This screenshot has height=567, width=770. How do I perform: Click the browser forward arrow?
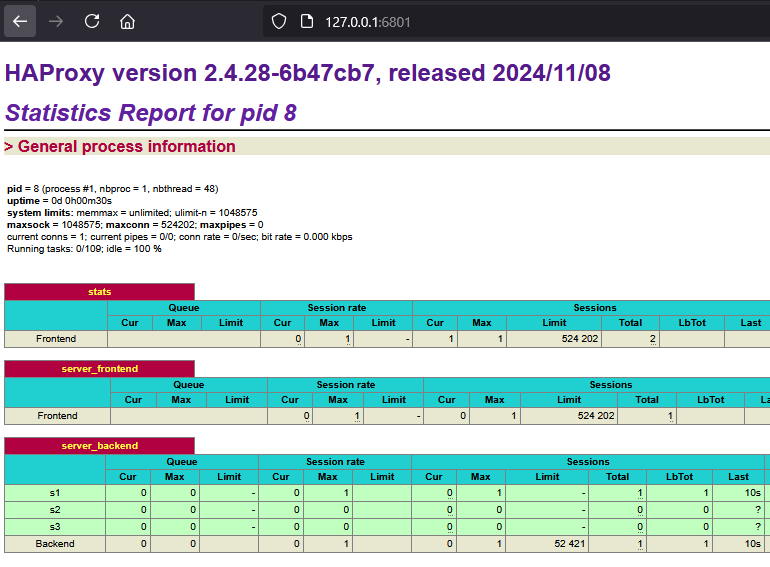tap(56, 22)
